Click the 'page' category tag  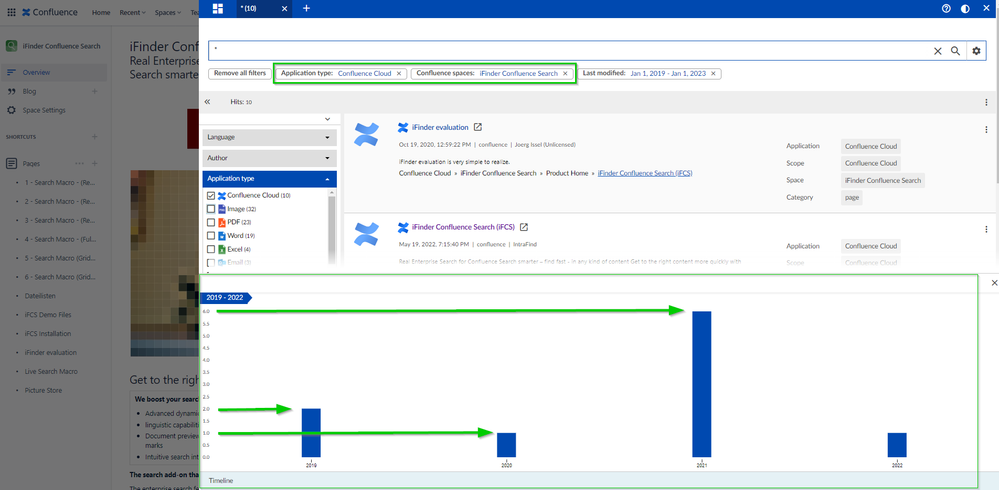pos(852,198)
